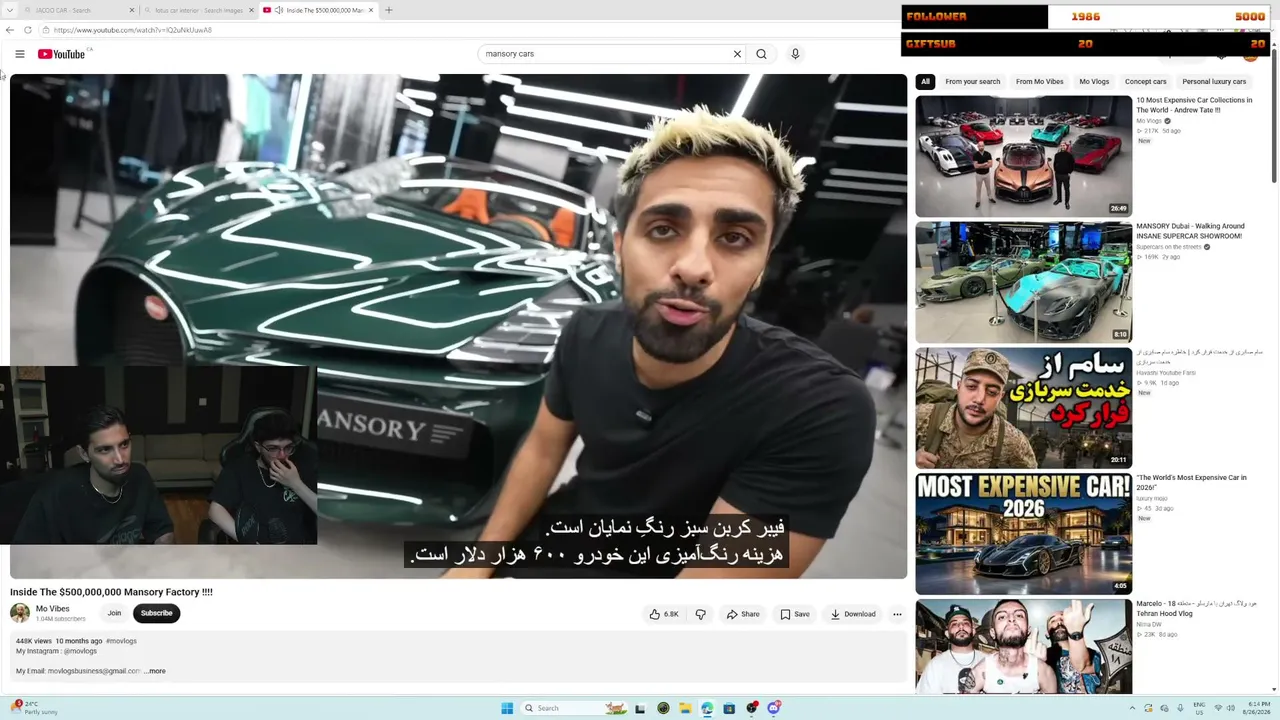Image resolution: width=1280 pixels, height=720 pixels.
Task: Open the 'Most Expensive Car 2026' thumbnail
Action: [x=1023, y=534]
